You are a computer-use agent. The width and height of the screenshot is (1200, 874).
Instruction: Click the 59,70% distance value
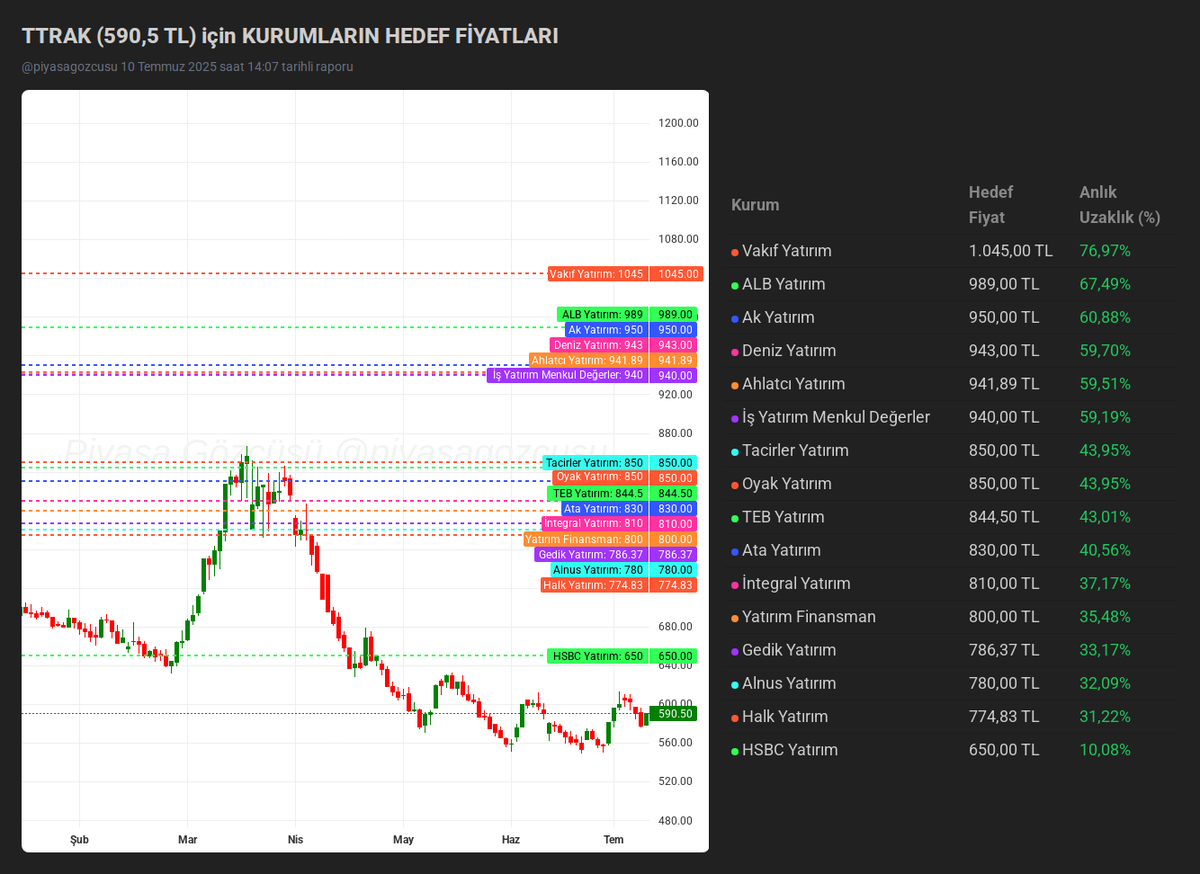[1105, 351]
